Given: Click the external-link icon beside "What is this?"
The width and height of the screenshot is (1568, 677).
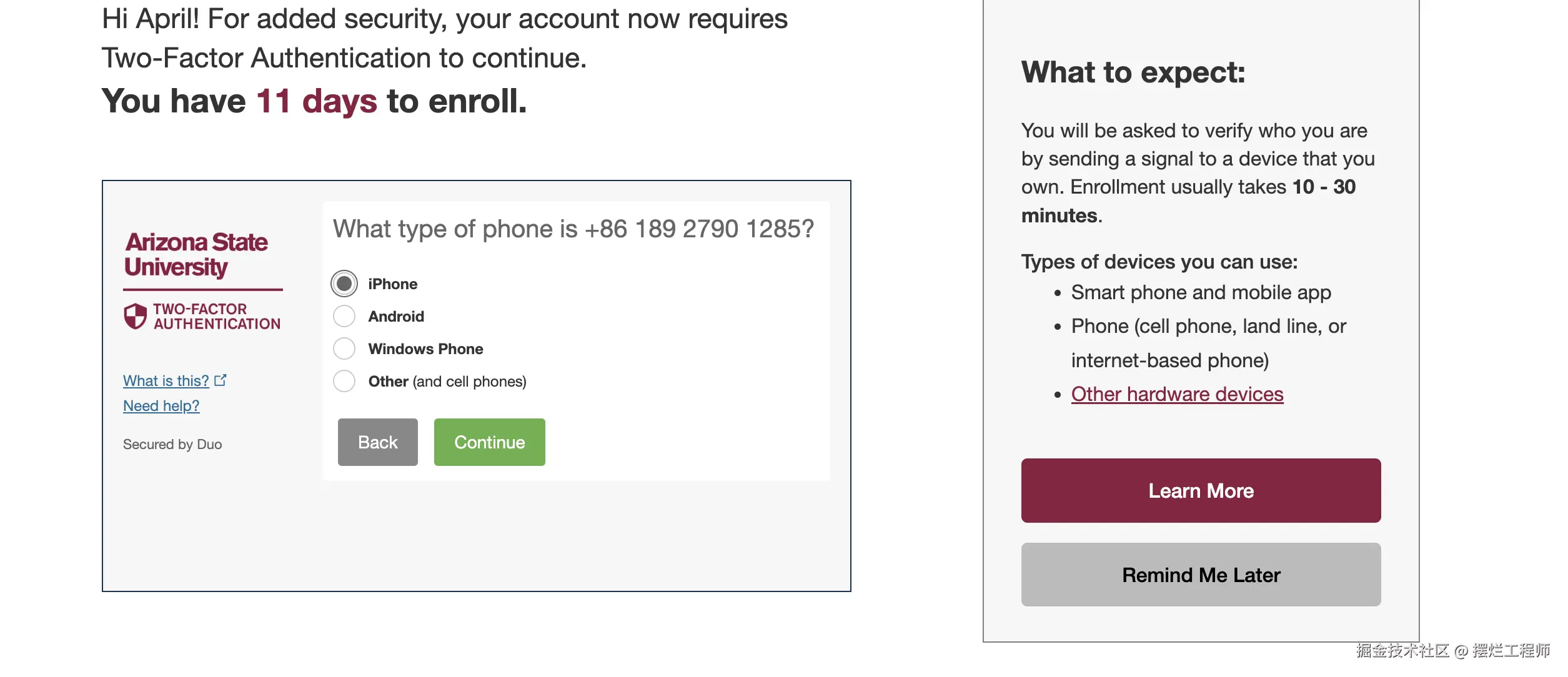Looking at the screenshot, I should click(x=221, y=380).
